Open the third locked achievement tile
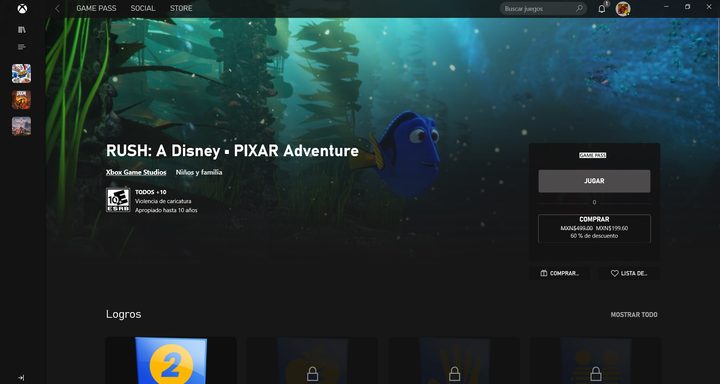 454,361
